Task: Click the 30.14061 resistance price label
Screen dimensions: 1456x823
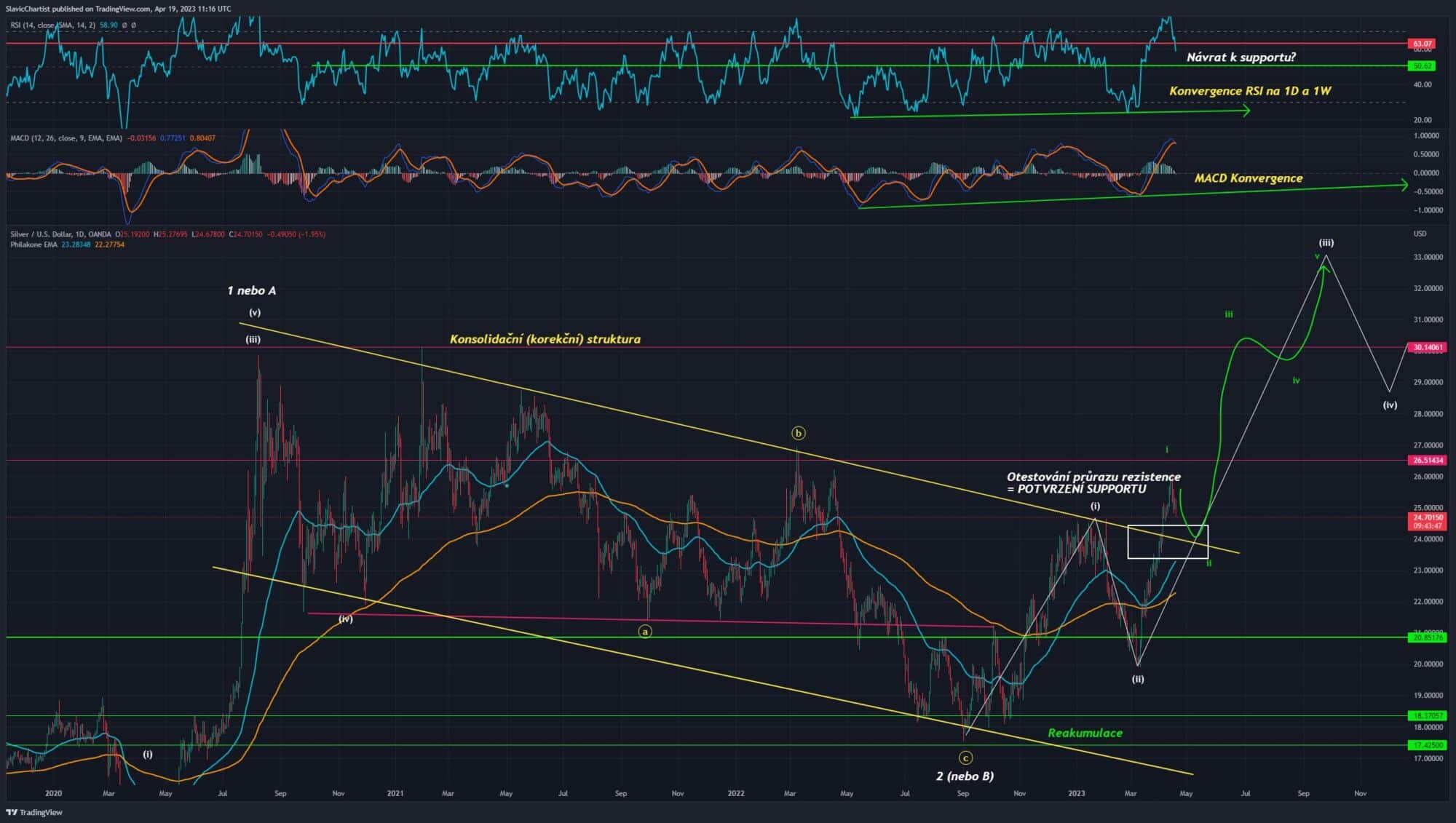Action: [1427, 347]
